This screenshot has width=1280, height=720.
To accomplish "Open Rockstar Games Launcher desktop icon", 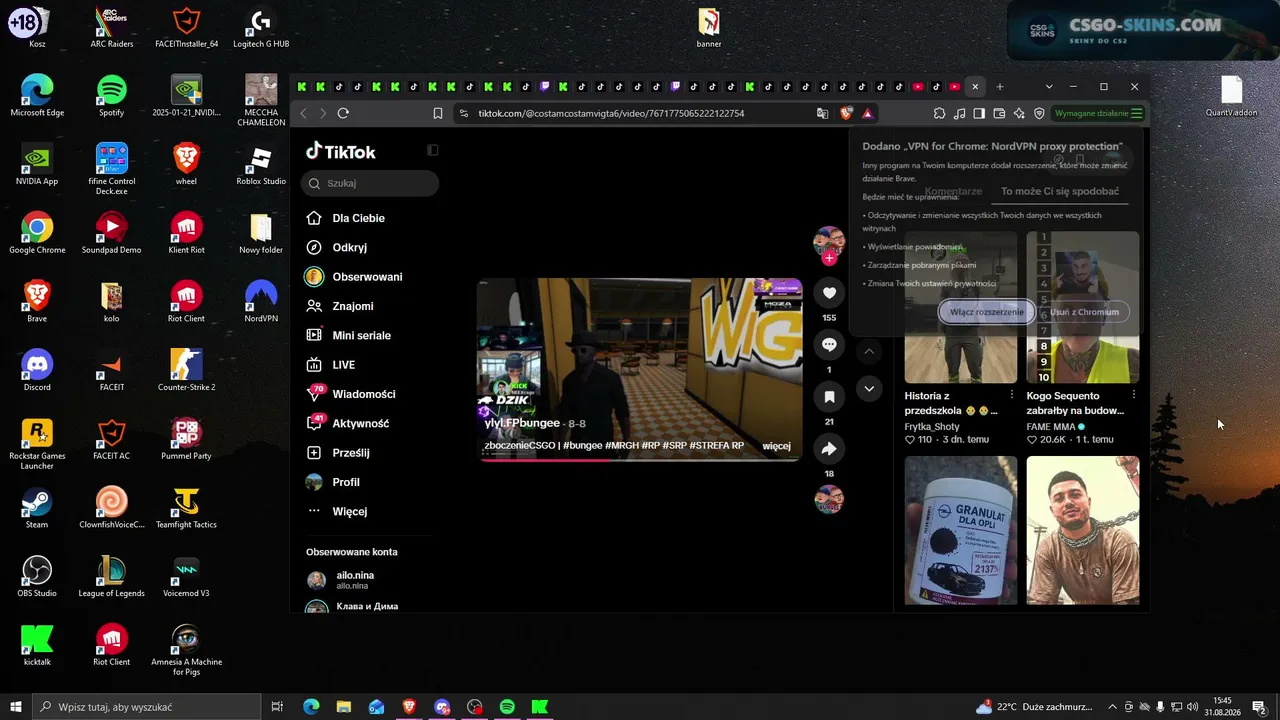I will click(37, 443).
